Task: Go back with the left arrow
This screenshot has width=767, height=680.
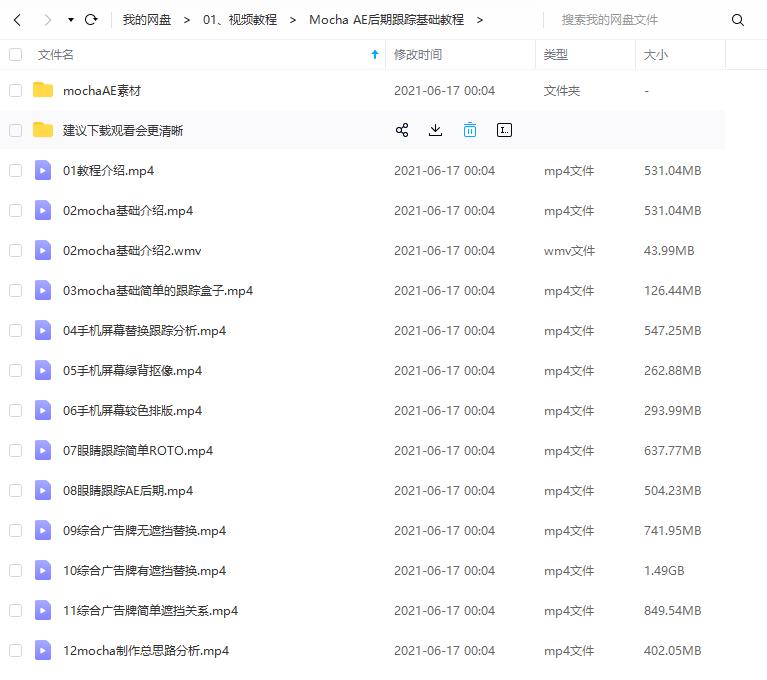Action: (18, 20)
